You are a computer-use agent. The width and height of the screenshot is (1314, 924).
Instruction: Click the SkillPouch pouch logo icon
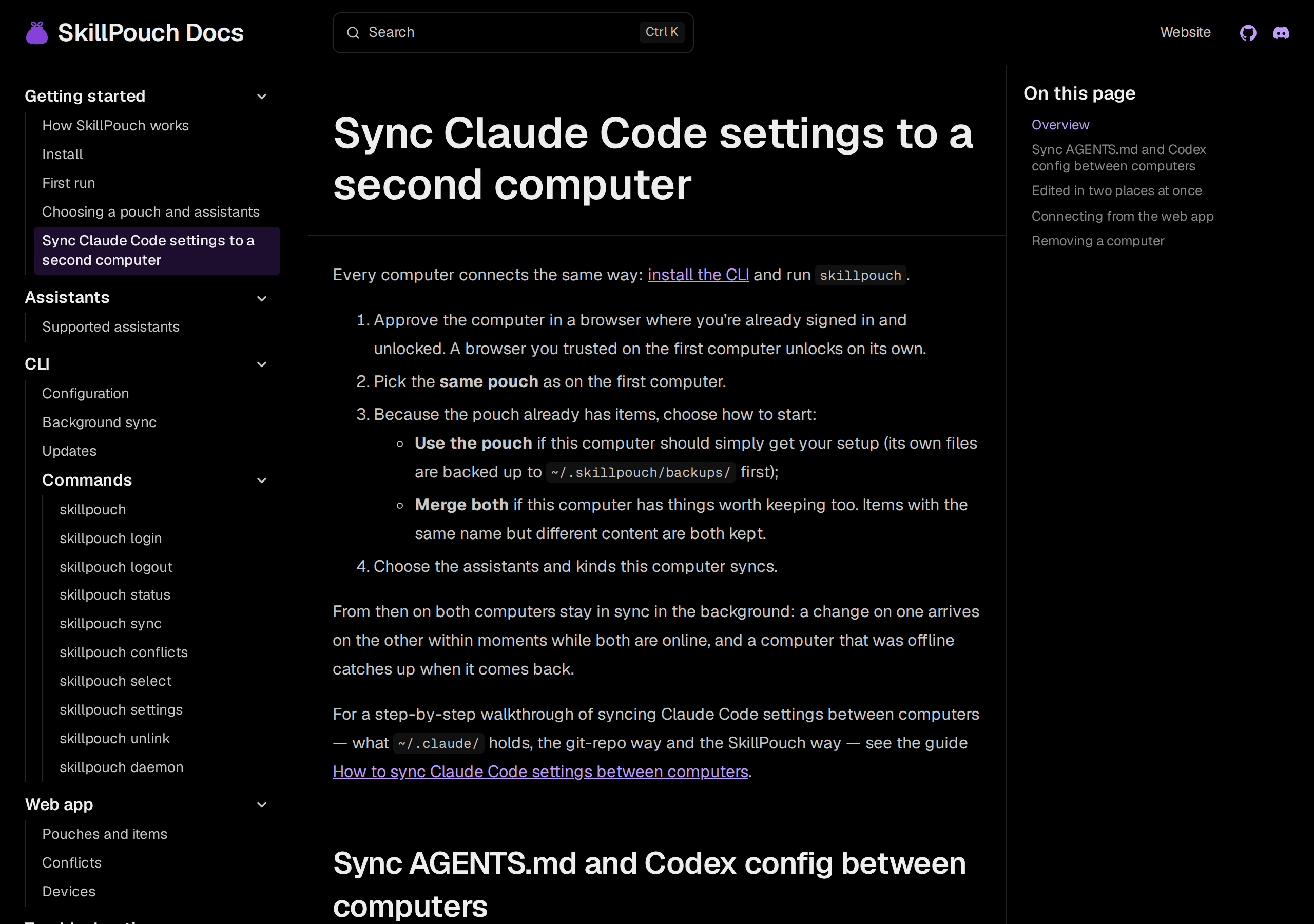point(37,33)
